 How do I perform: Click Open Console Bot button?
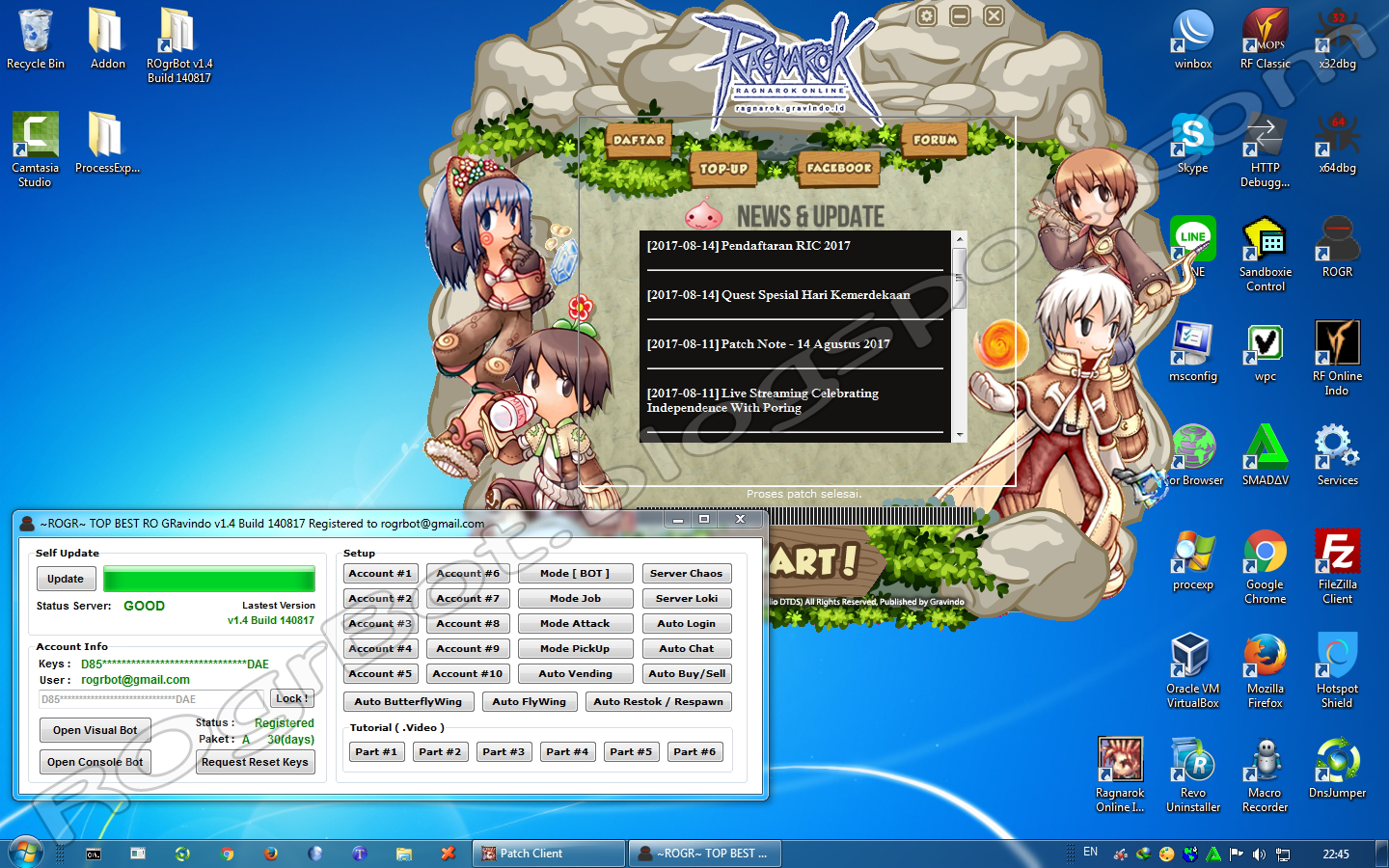tap(95, 762)
